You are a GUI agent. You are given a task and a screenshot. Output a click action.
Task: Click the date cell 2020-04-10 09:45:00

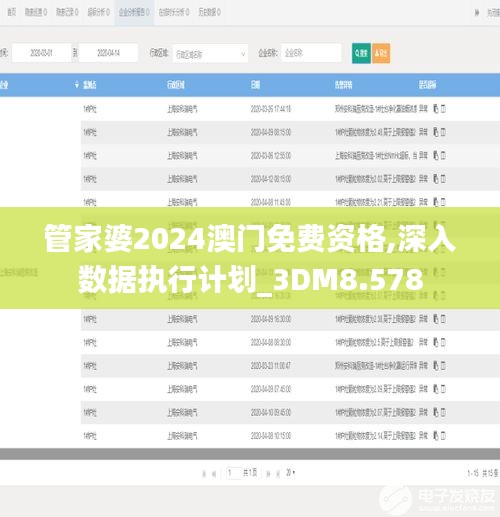tap(271, 413)
